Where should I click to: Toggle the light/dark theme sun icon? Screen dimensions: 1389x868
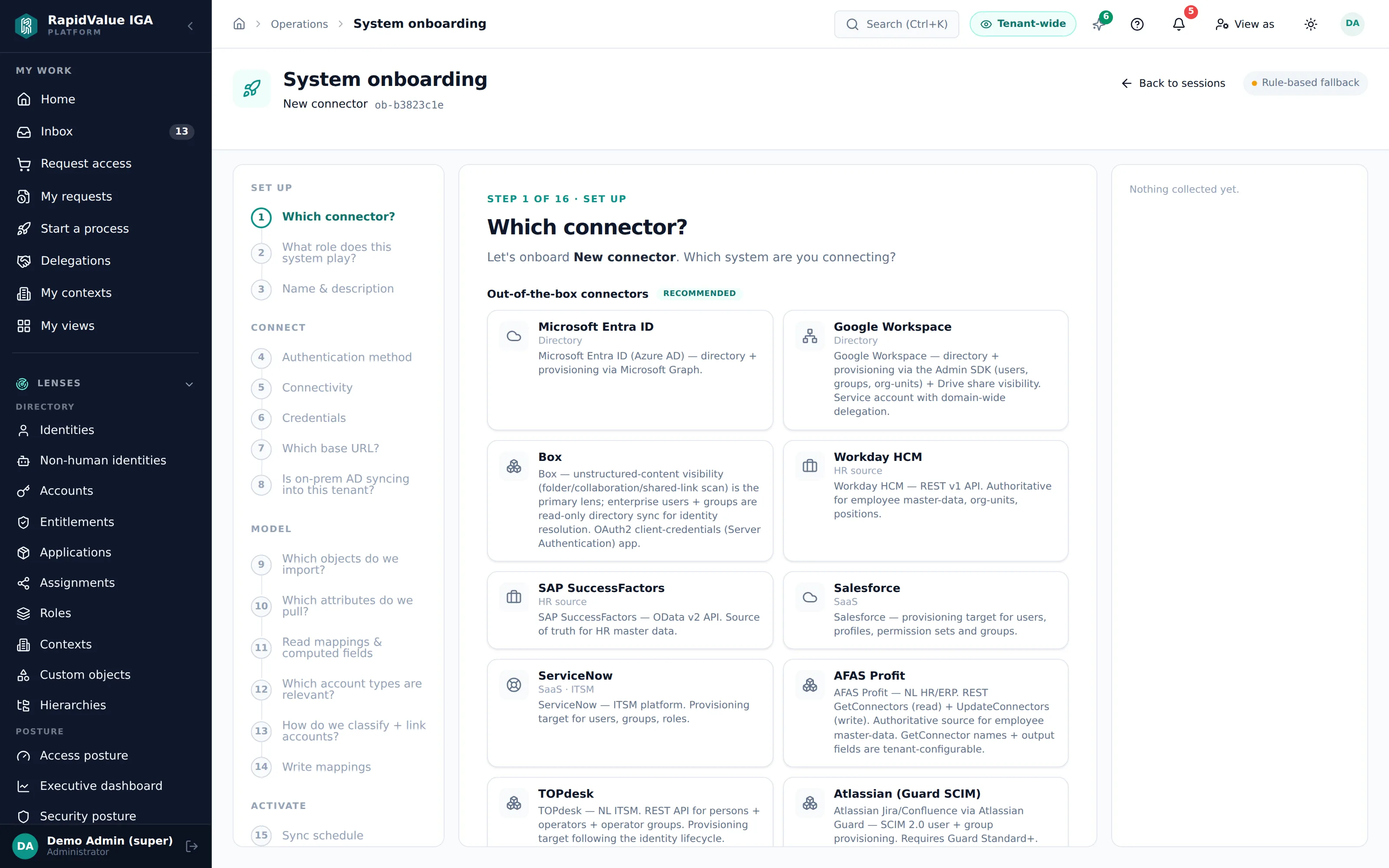coord(1310,24)
